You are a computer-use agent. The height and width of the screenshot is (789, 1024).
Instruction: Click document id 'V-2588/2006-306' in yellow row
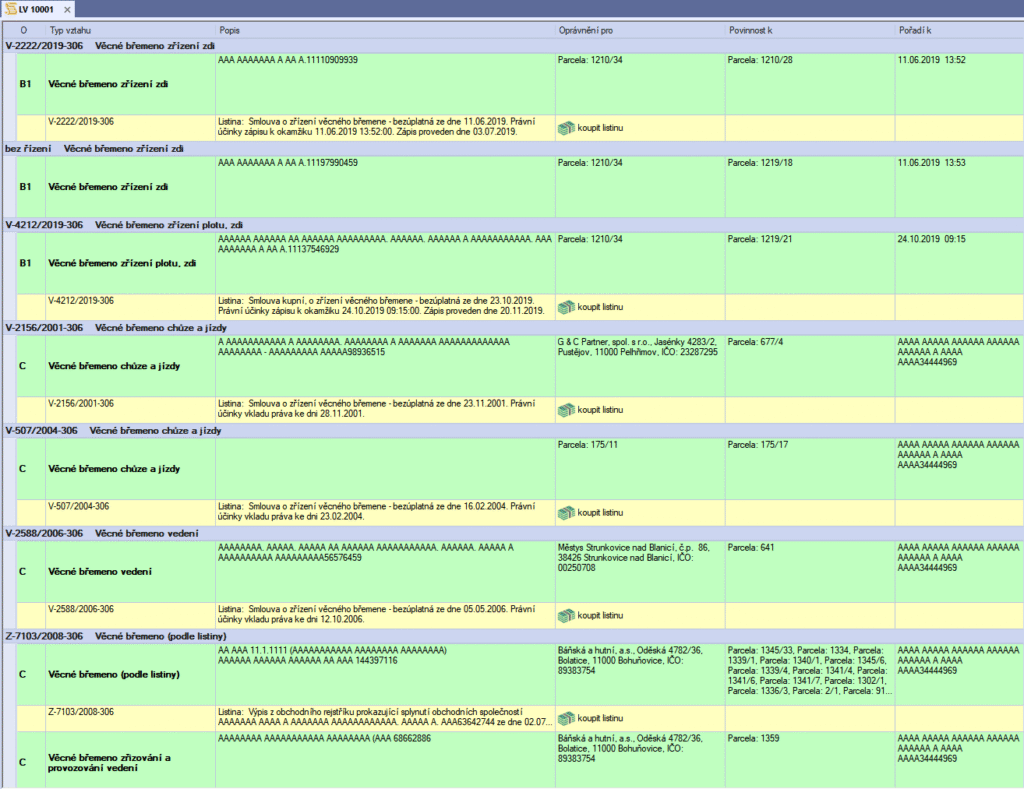click(x=81, y=609)
